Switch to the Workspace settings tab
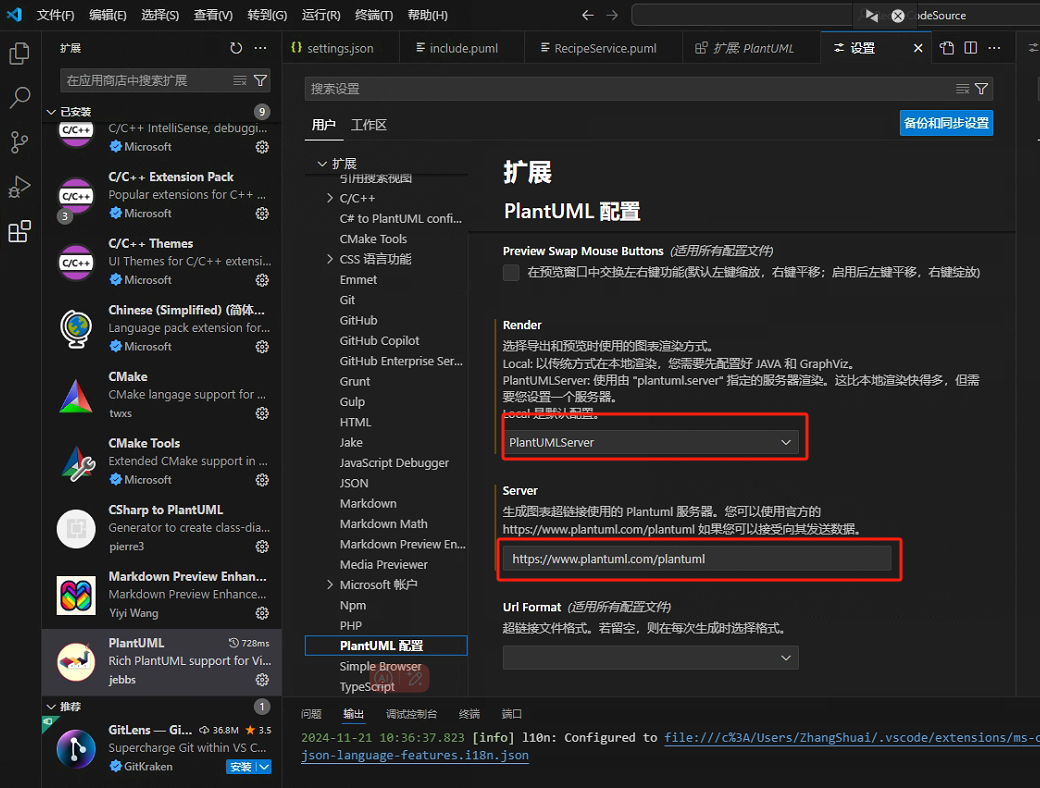Viewport: 1040px width, 788px height. (369, 125)
